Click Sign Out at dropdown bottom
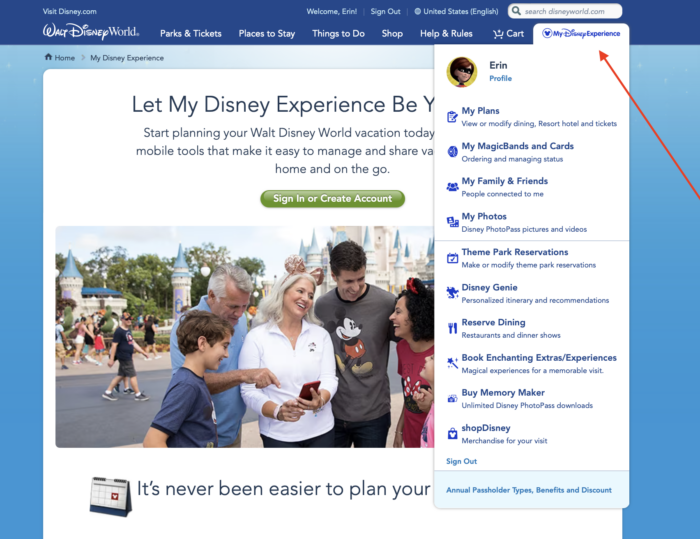The height and width of the screenshot is (539, 700). (462, 461)
